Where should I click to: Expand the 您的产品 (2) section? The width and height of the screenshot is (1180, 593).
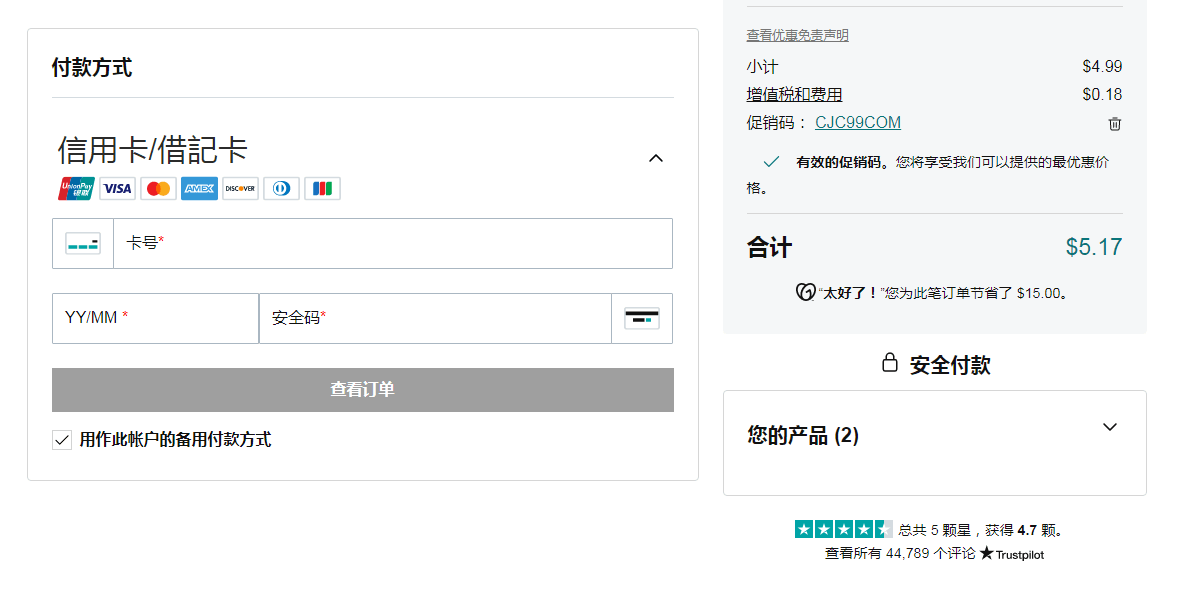pyautogui.click(x=1110, y=427)
